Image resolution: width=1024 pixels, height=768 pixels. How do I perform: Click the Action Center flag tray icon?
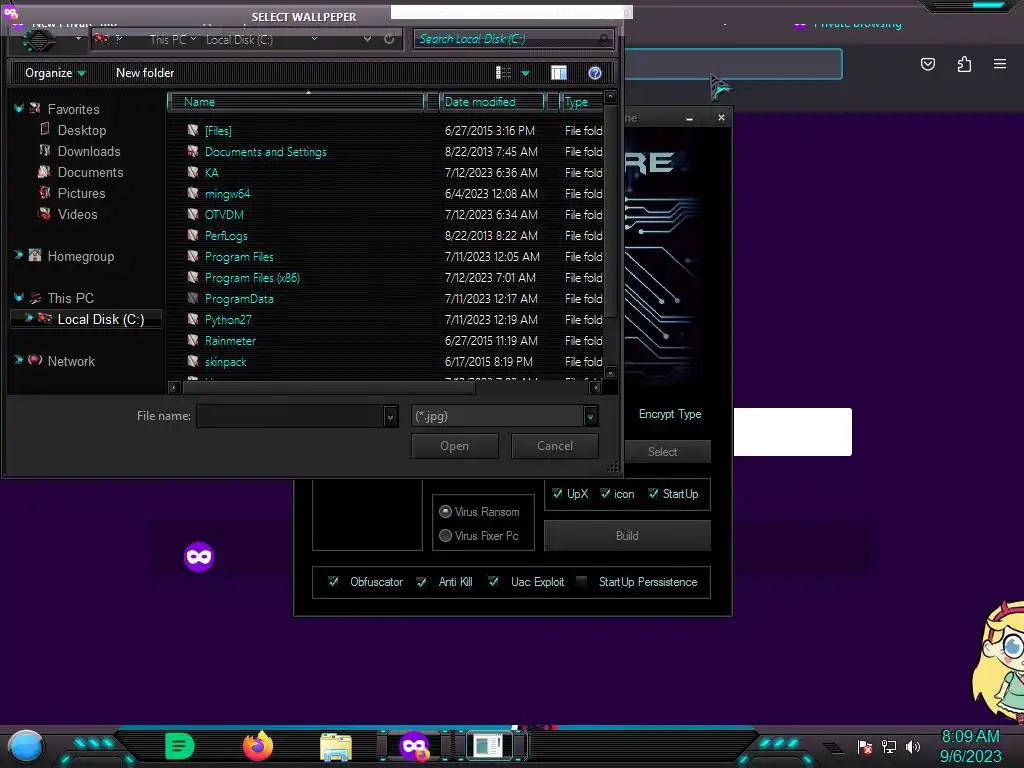865,746
